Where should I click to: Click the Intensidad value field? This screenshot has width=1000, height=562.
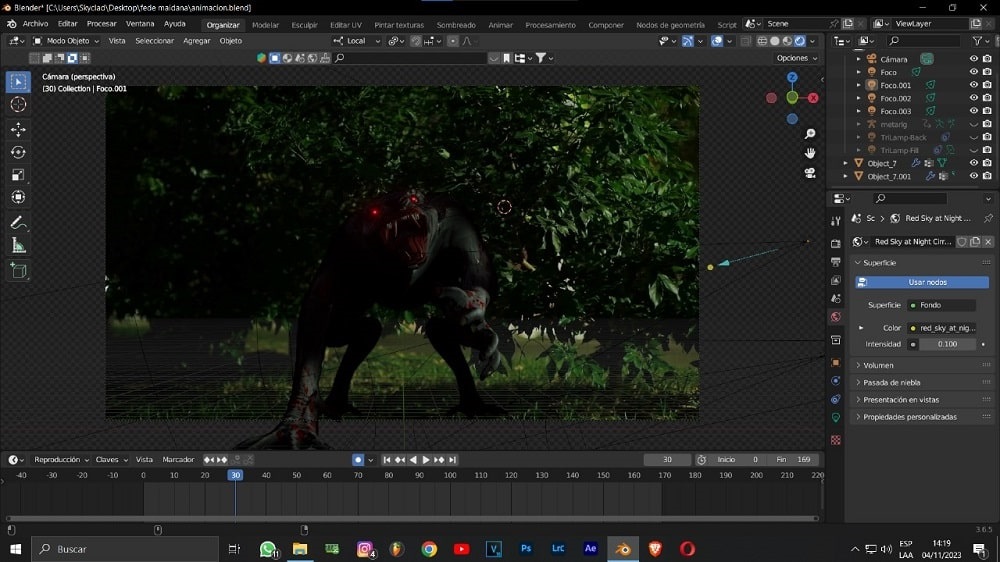tap(946, 344)
